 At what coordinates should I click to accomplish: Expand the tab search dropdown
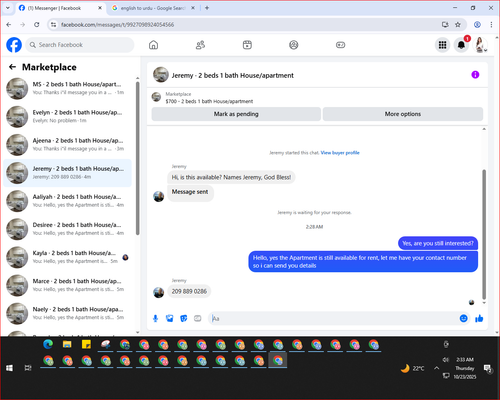click(x=8, y=8)
